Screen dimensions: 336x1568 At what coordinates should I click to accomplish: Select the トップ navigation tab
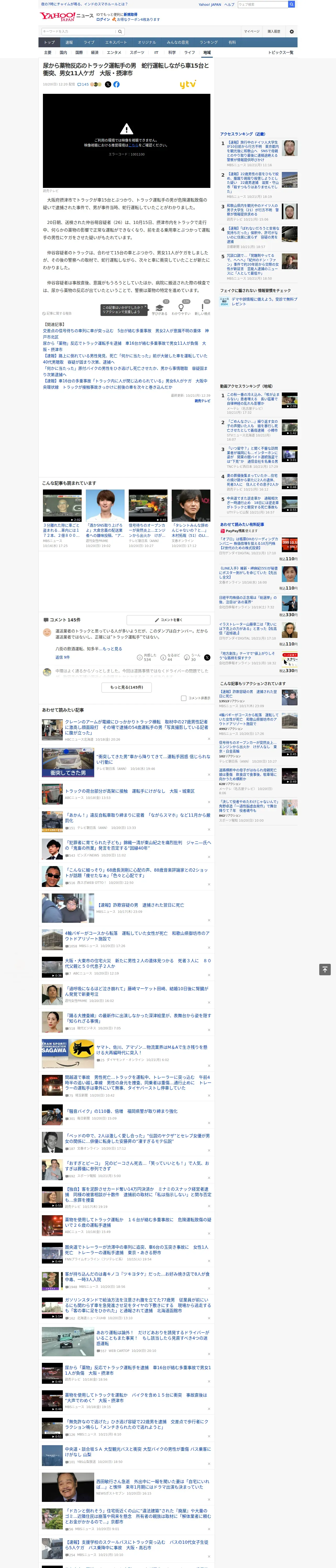[x=49, y=43]
